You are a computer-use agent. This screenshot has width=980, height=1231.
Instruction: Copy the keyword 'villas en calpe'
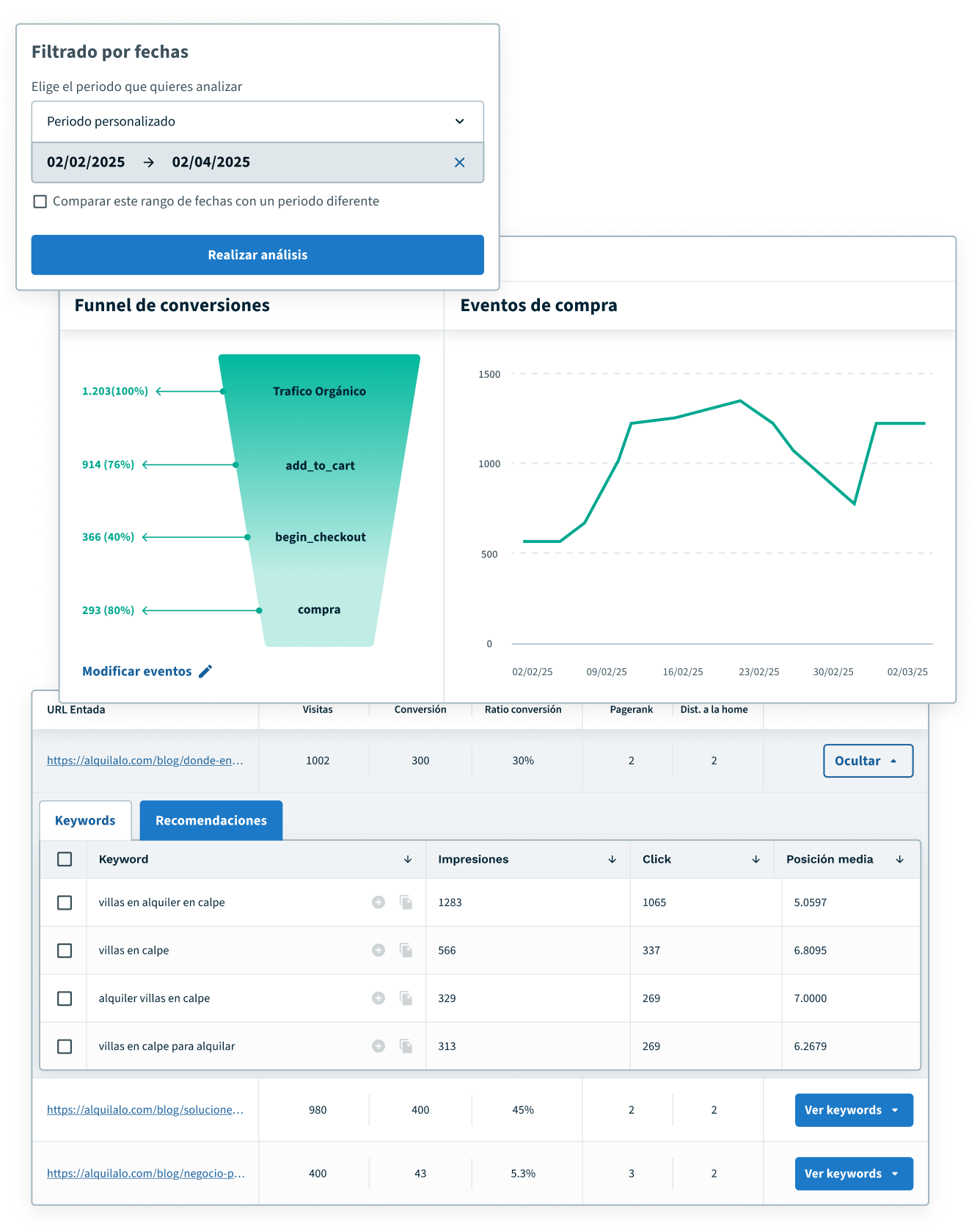tap(406, 950)
